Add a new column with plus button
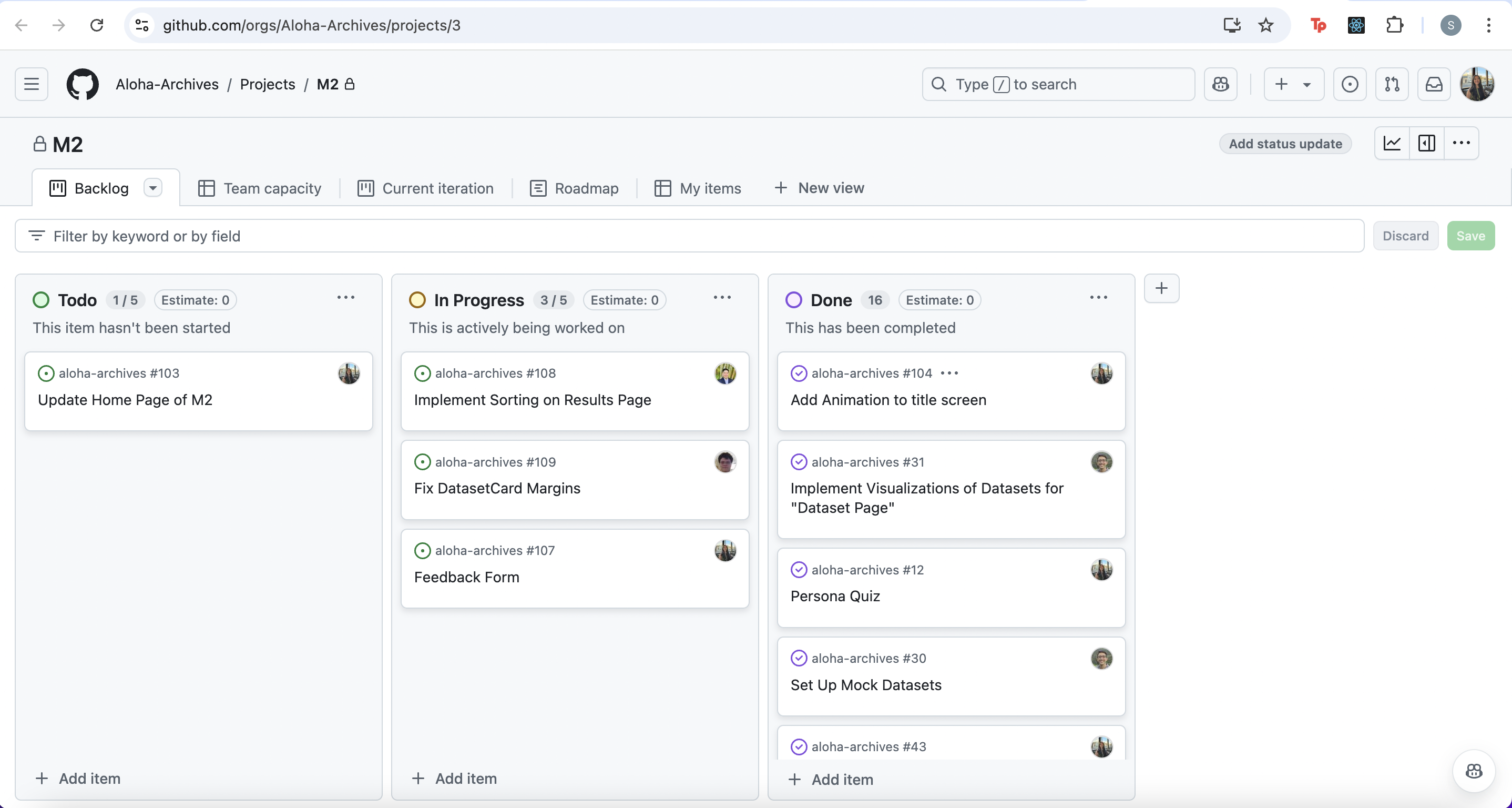Image resolution: width=1512 pixels, height=808 pixels. tap(1161, 288)
